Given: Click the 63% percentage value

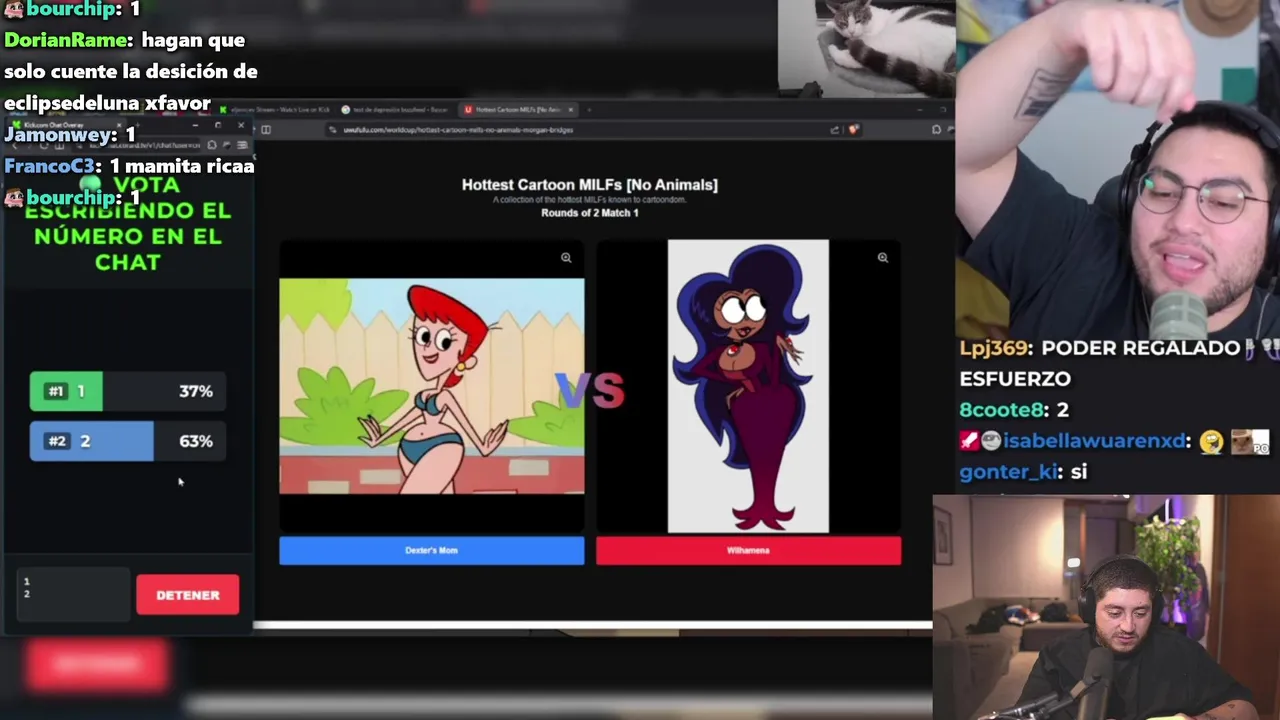Looking at the screenshot, I should (196, 441).
